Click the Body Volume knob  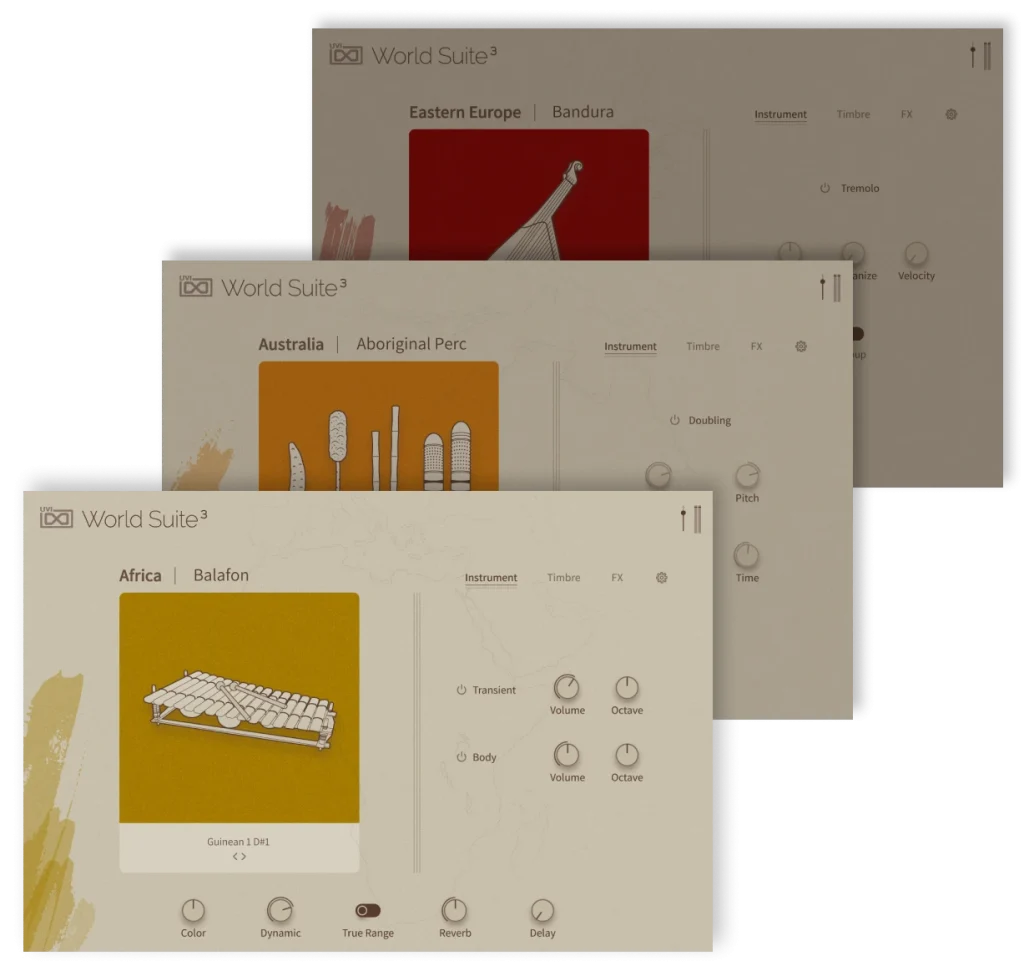[567, 755]
